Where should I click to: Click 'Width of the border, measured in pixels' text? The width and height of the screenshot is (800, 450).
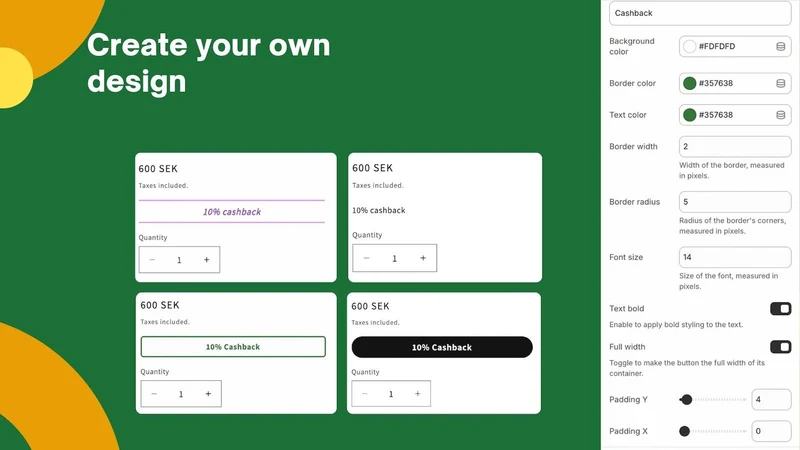[732, 170]
